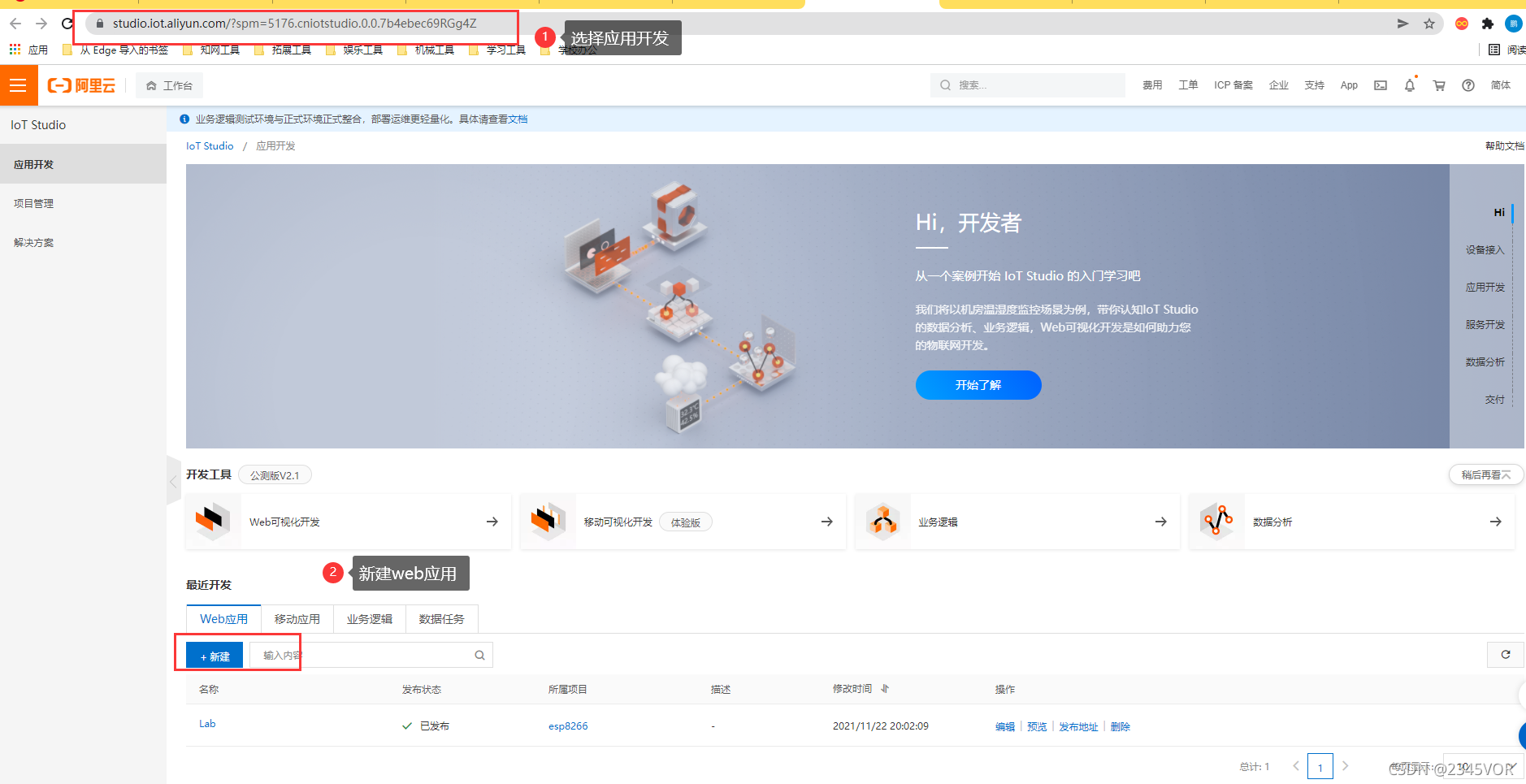Open the 数据分析 card arrow
The width and height of the screenshot is (1526, 784).
click(x=1496, y=522)
